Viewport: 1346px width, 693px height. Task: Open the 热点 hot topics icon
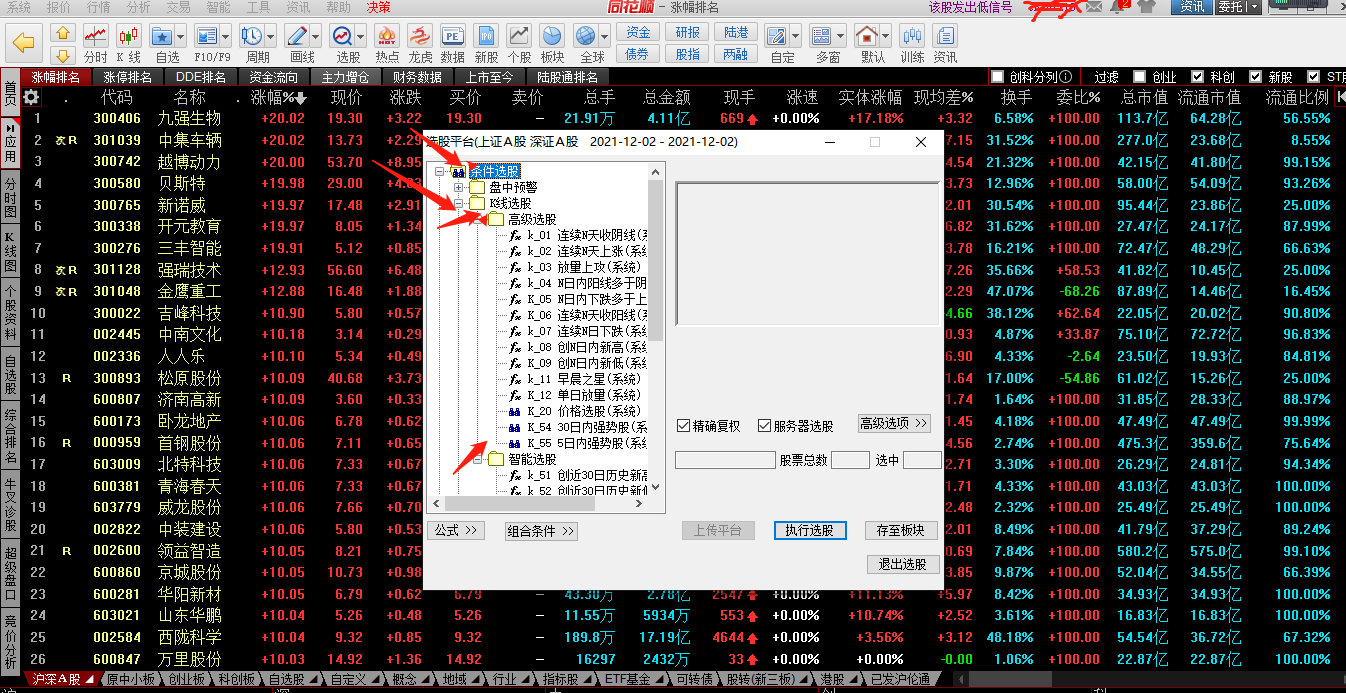[x=387, y=36]
